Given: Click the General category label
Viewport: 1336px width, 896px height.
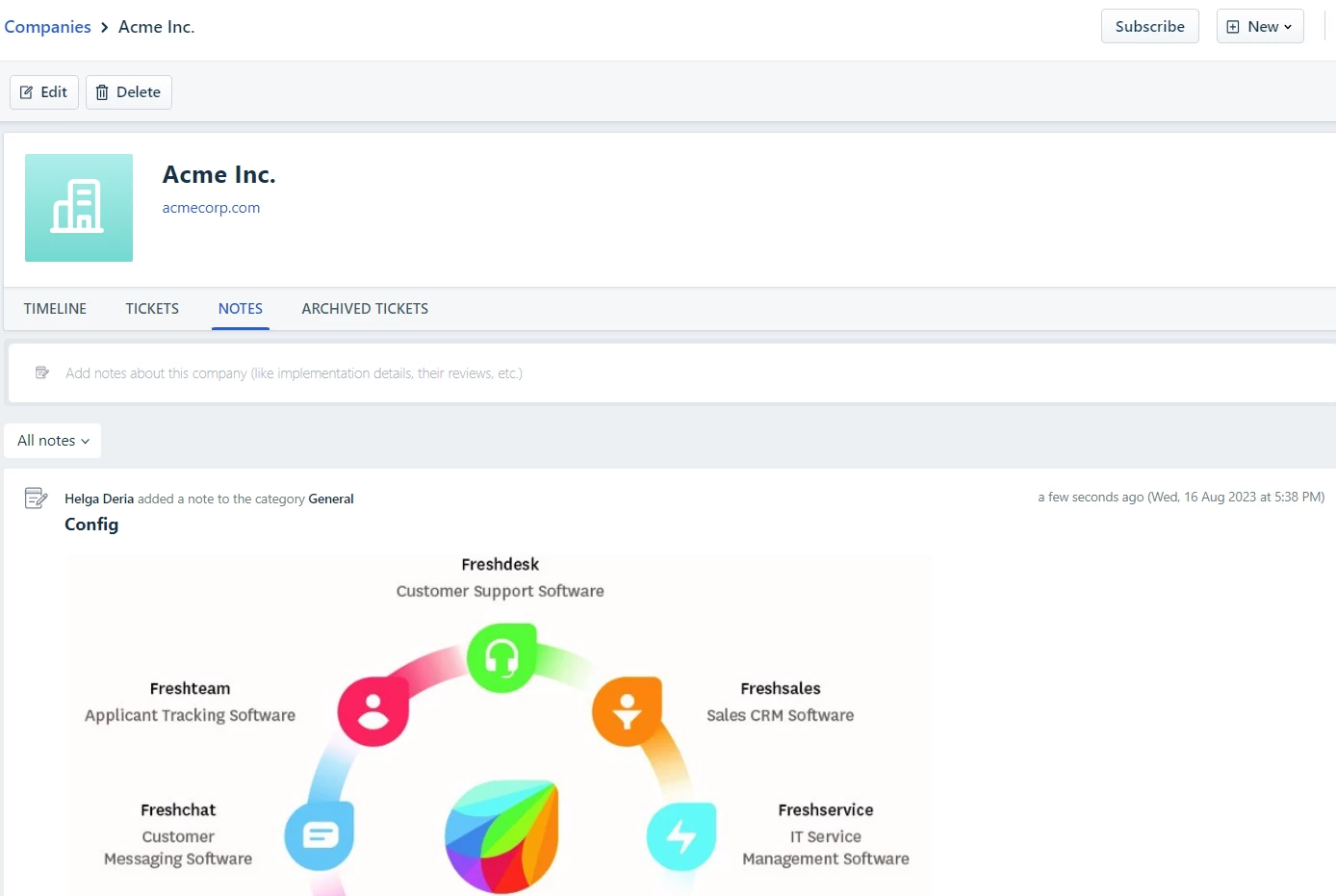Looking at the screenshot, I should [331, 499].
